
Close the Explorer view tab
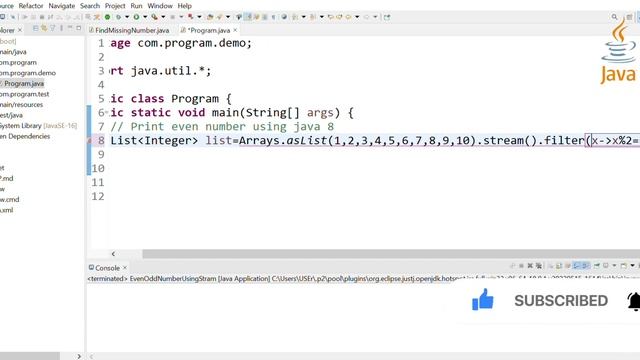pos(20,30)
